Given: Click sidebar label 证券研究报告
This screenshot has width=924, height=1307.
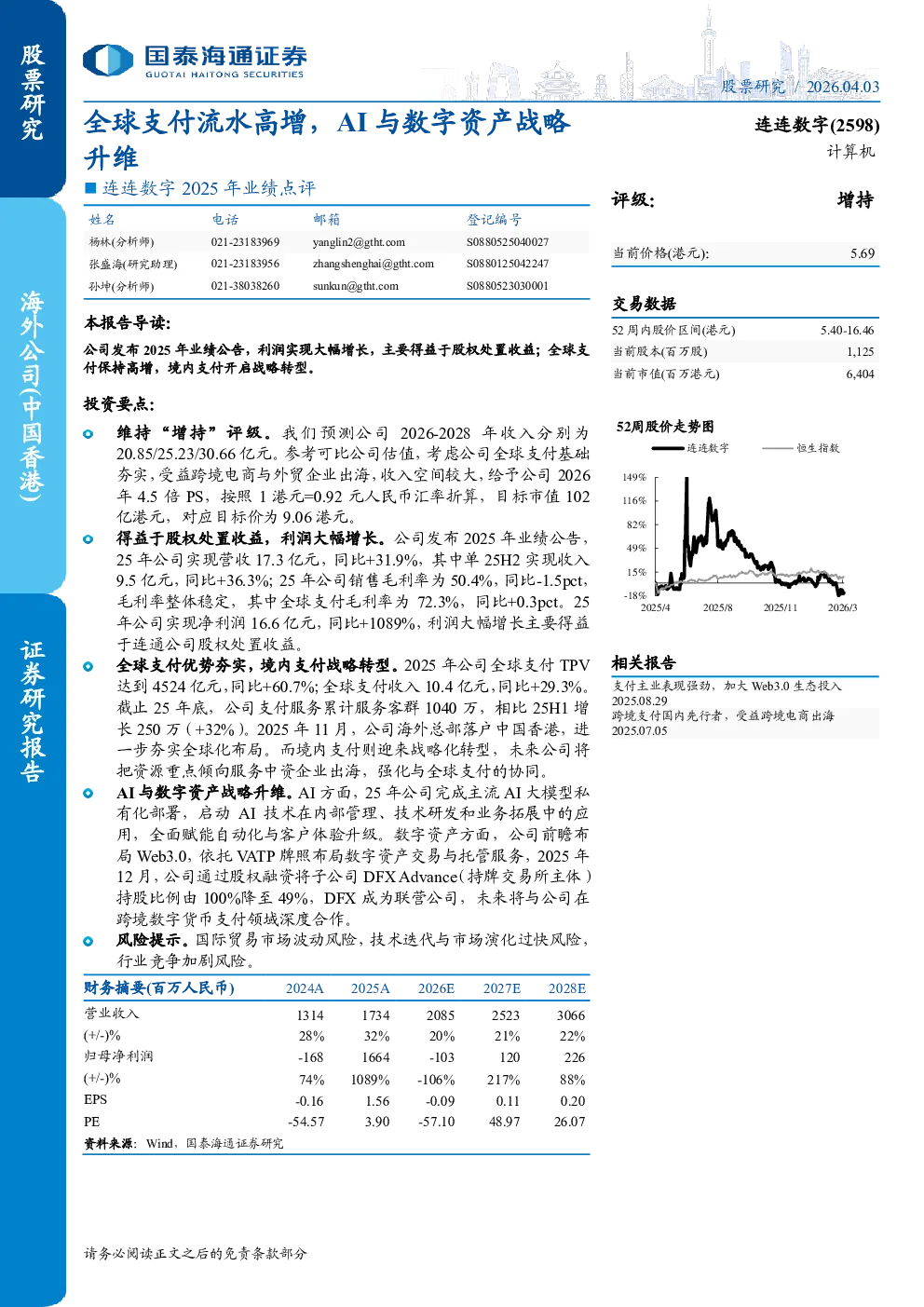Looking at the screenshot, I should (x=33, y=711).
